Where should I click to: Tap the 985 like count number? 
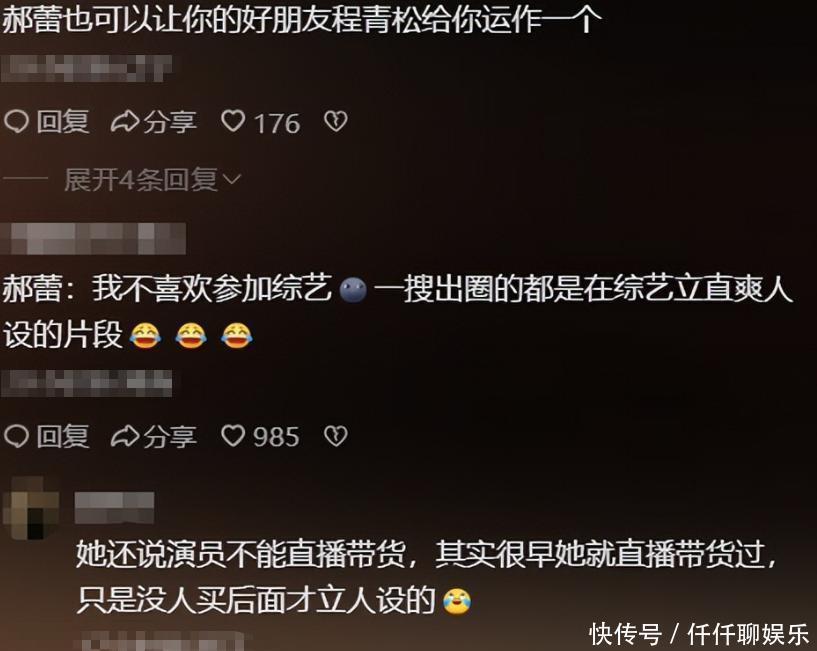[x=276, y=437]
